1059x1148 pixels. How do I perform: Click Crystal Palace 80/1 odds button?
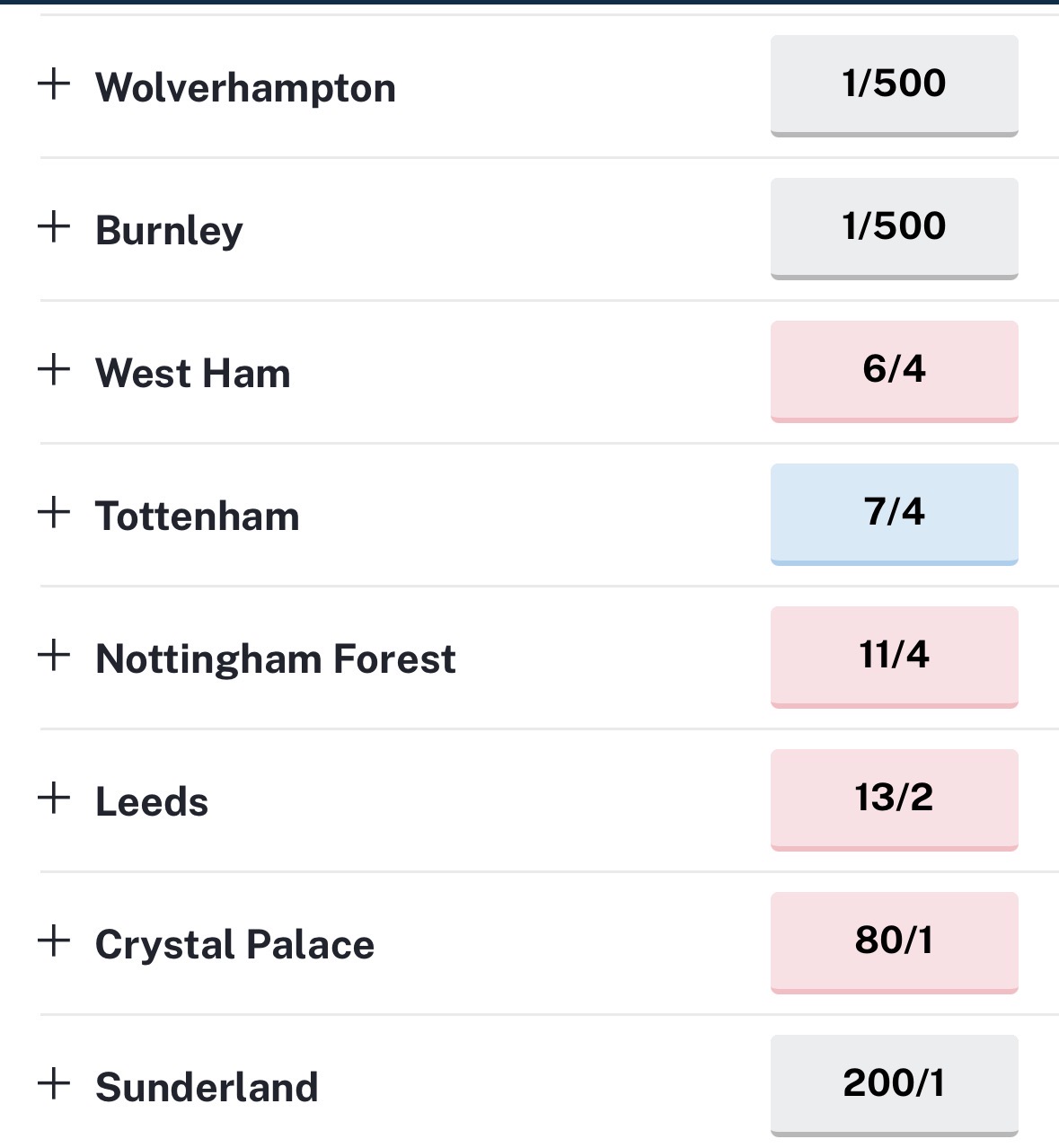894,941
